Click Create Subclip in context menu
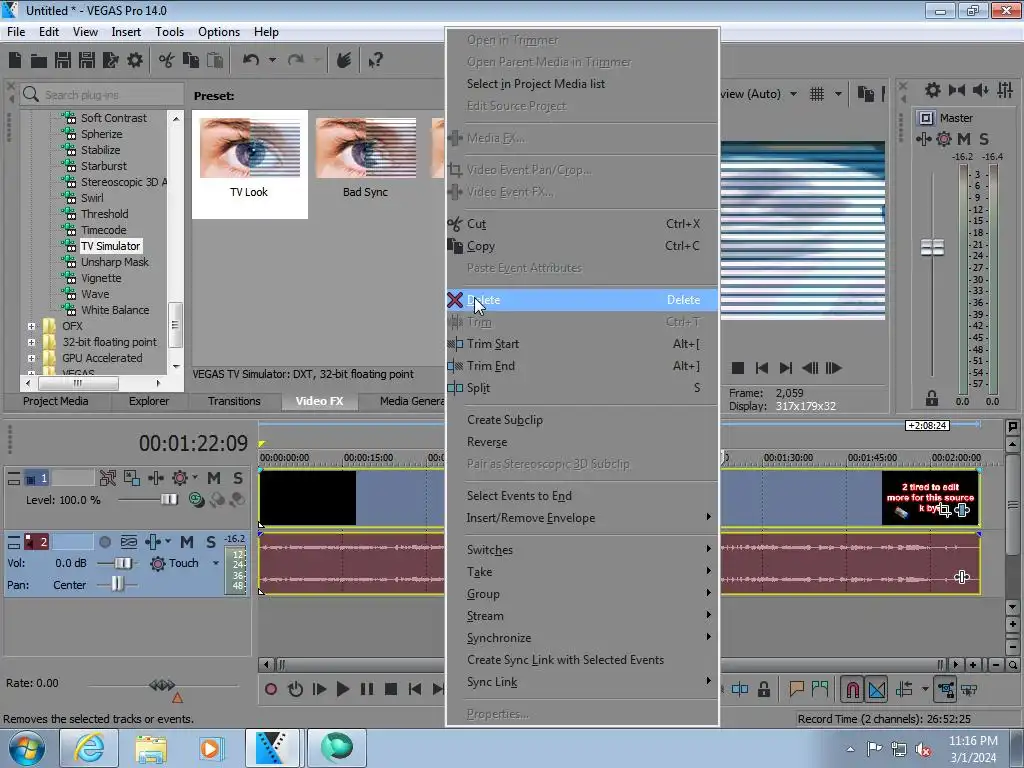The height and width of the screenshot is (768, 1024). pos(582,420)
